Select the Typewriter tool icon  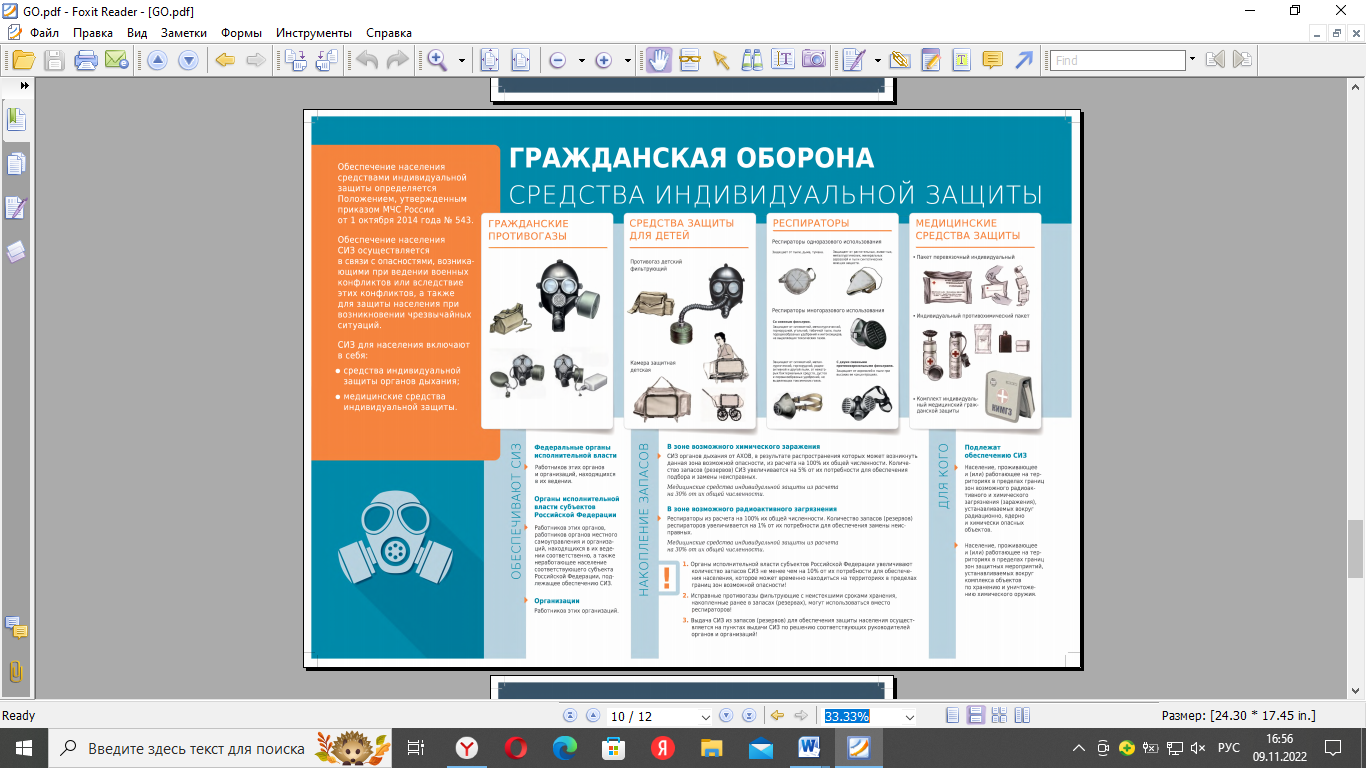pyautogui.click(x=961, y=60)
